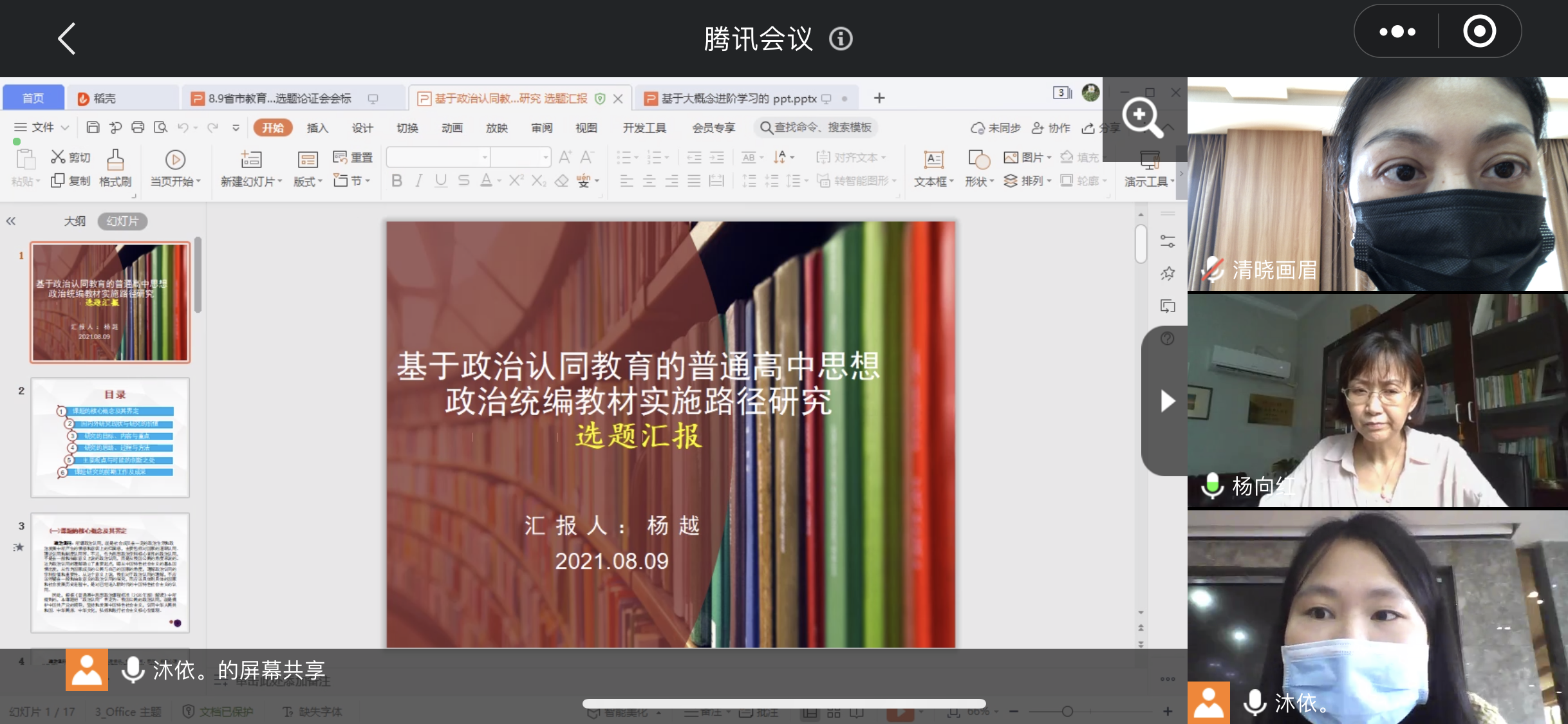Click the save icon in quick toolbar

click(93, 127)
